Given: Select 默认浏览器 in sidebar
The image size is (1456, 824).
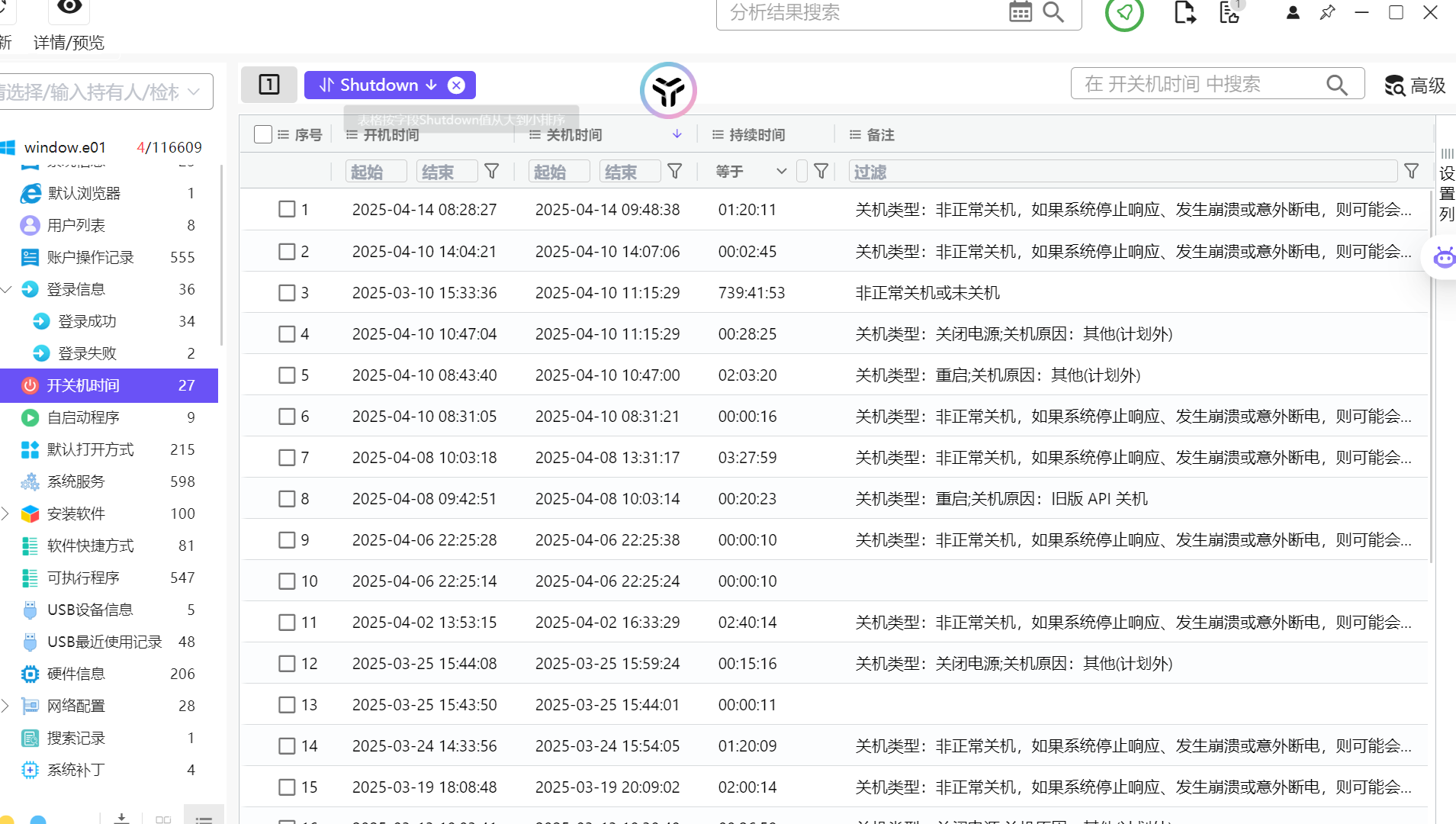Looking at the screenshot, I should (109, 194).
